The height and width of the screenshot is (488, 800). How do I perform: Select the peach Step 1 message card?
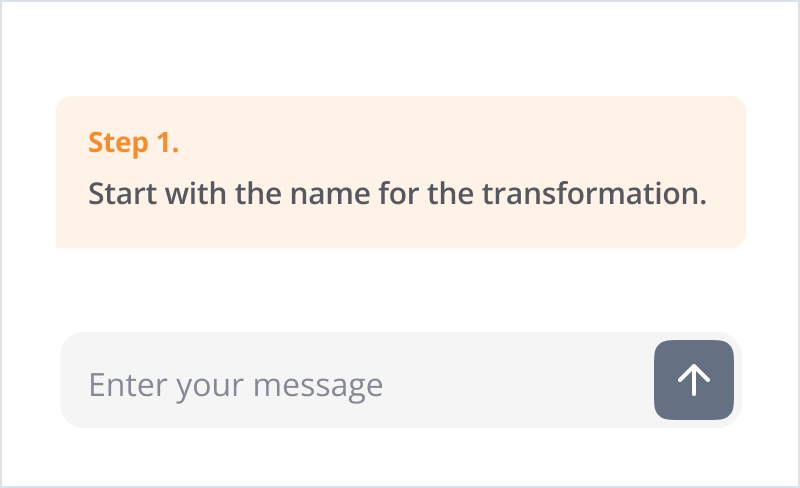[401, 172]
